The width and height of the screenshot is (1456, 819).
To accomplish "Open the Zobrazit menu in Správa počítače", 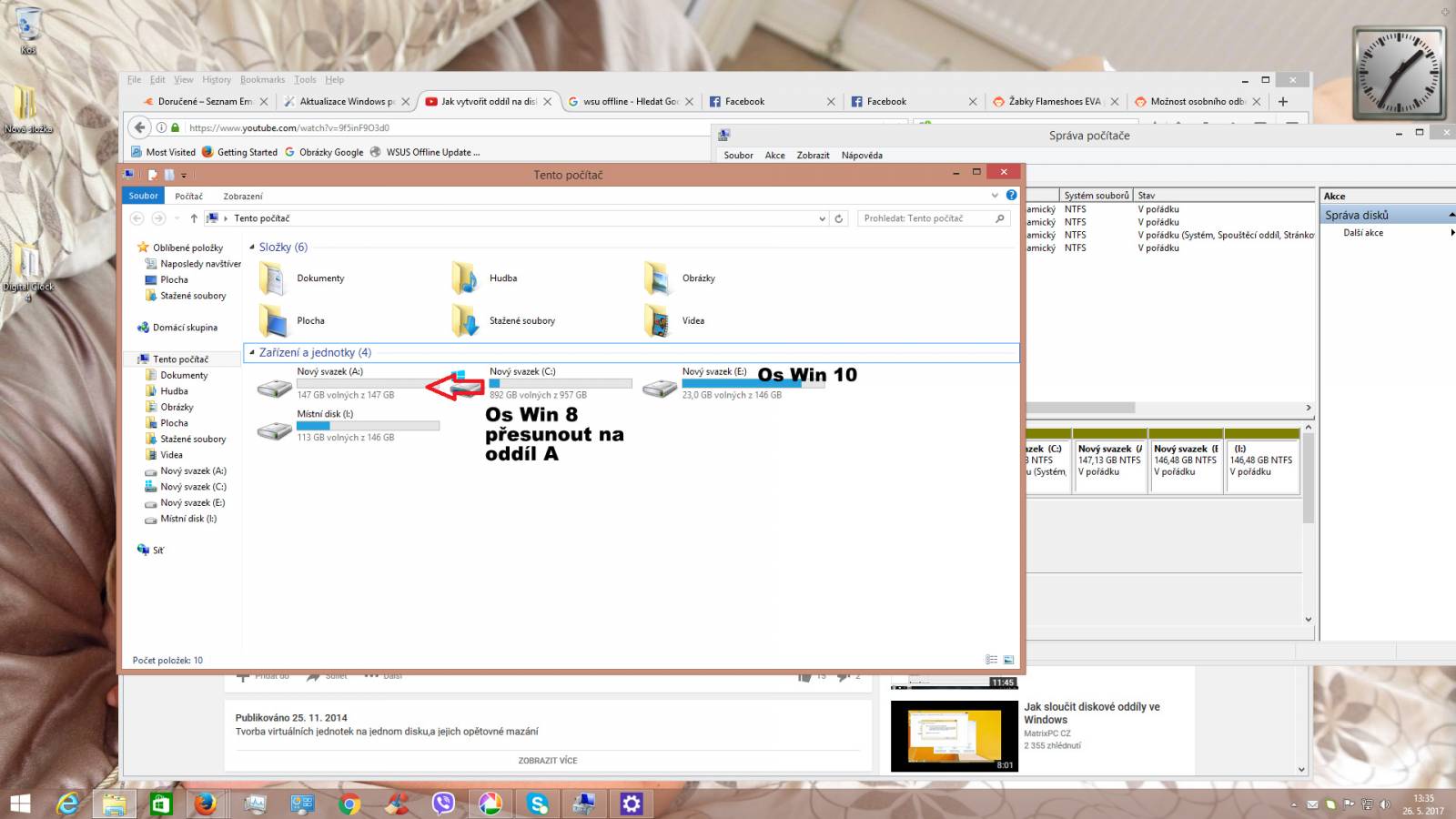I will click(813, 156).
